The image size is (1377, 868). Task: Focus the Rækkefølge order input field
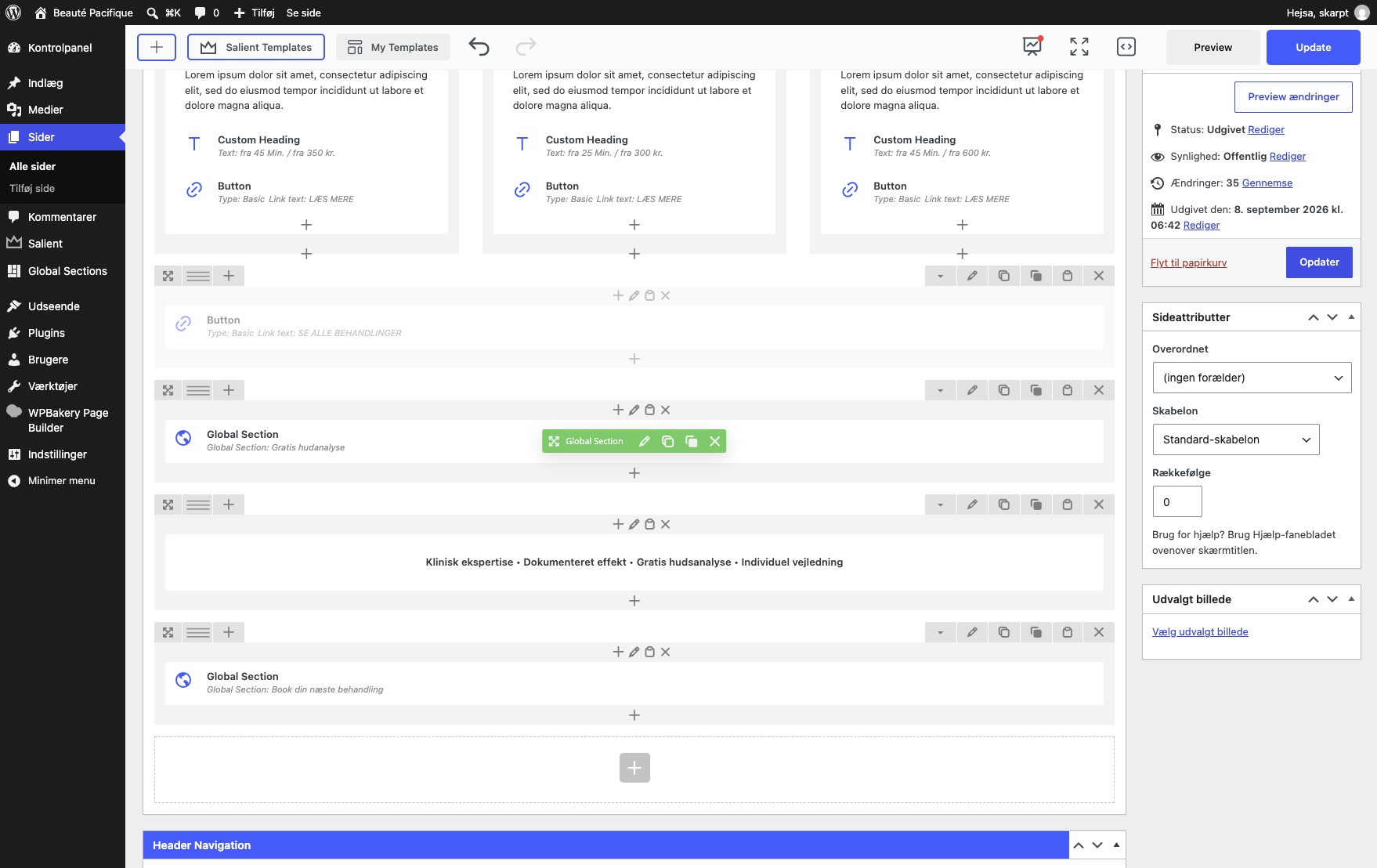point(1177,501)
